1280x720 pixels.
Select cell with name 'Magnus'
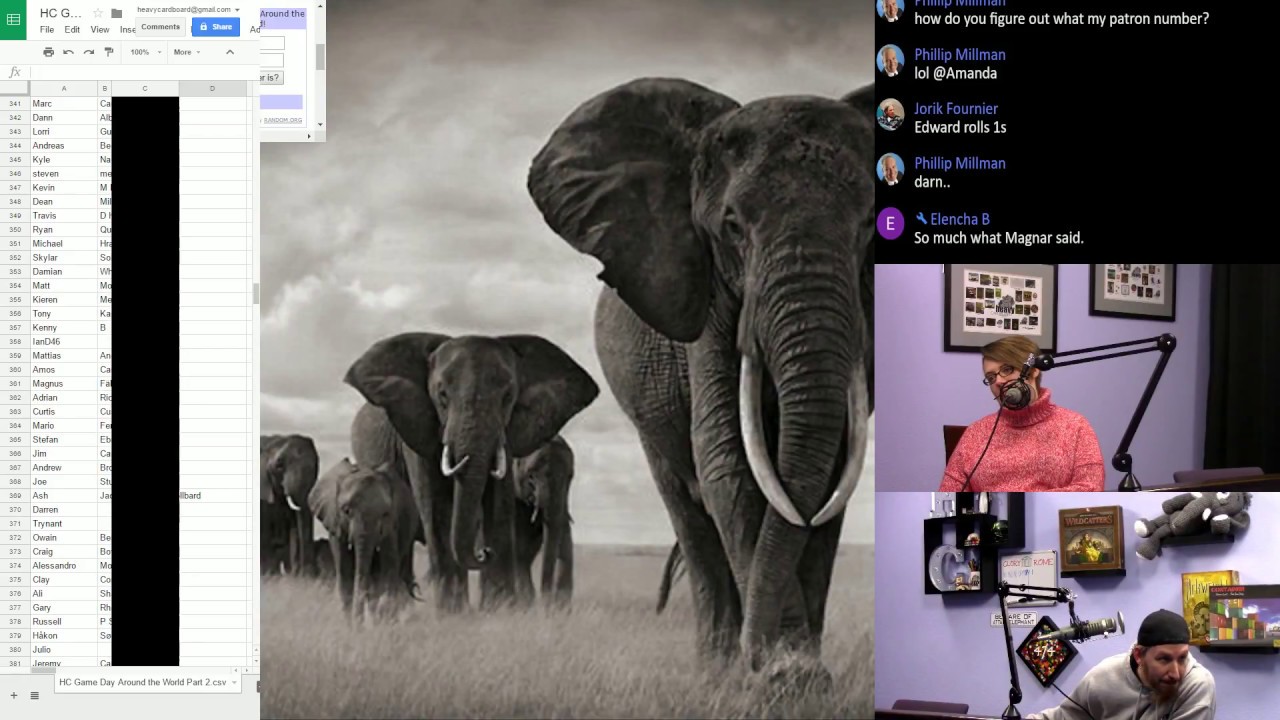pos(64,384)
